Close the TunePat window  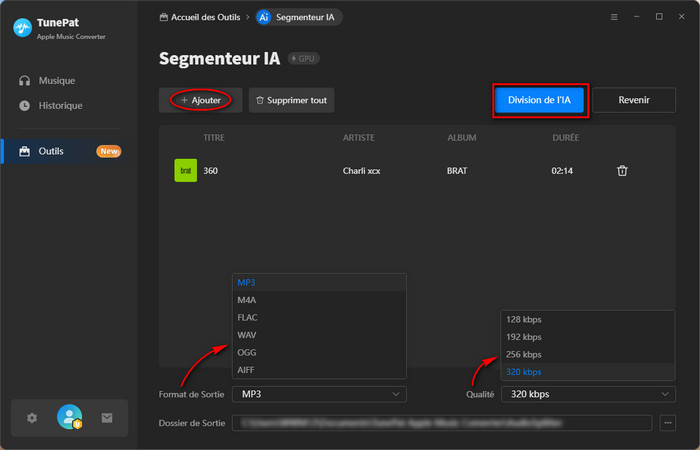pyautogui.click(x=682, y=17)
